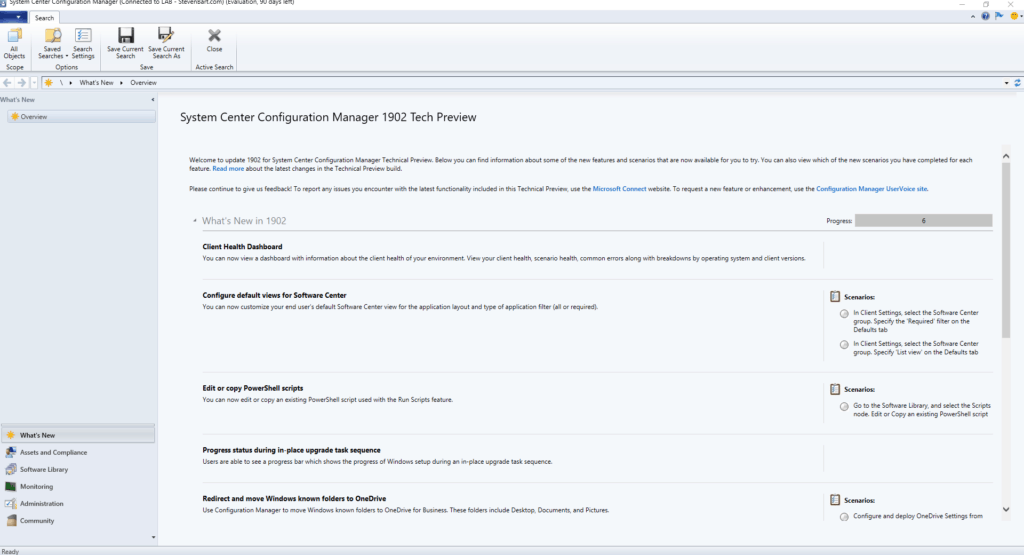This screenshot has height=555, width=1024.
Task: Click 'Redirect and move Windows known folders' heading
Action: coord(294,498)
